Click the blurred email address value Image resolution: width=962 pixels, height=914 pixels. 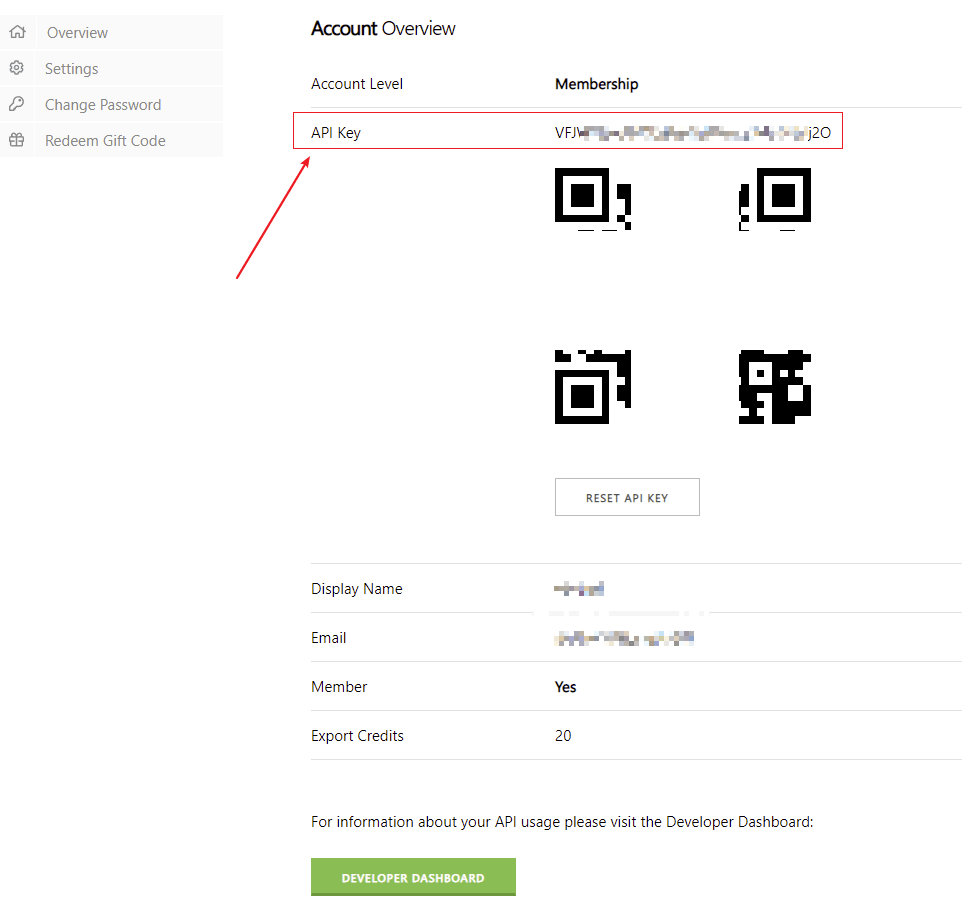tap(624, 638)
